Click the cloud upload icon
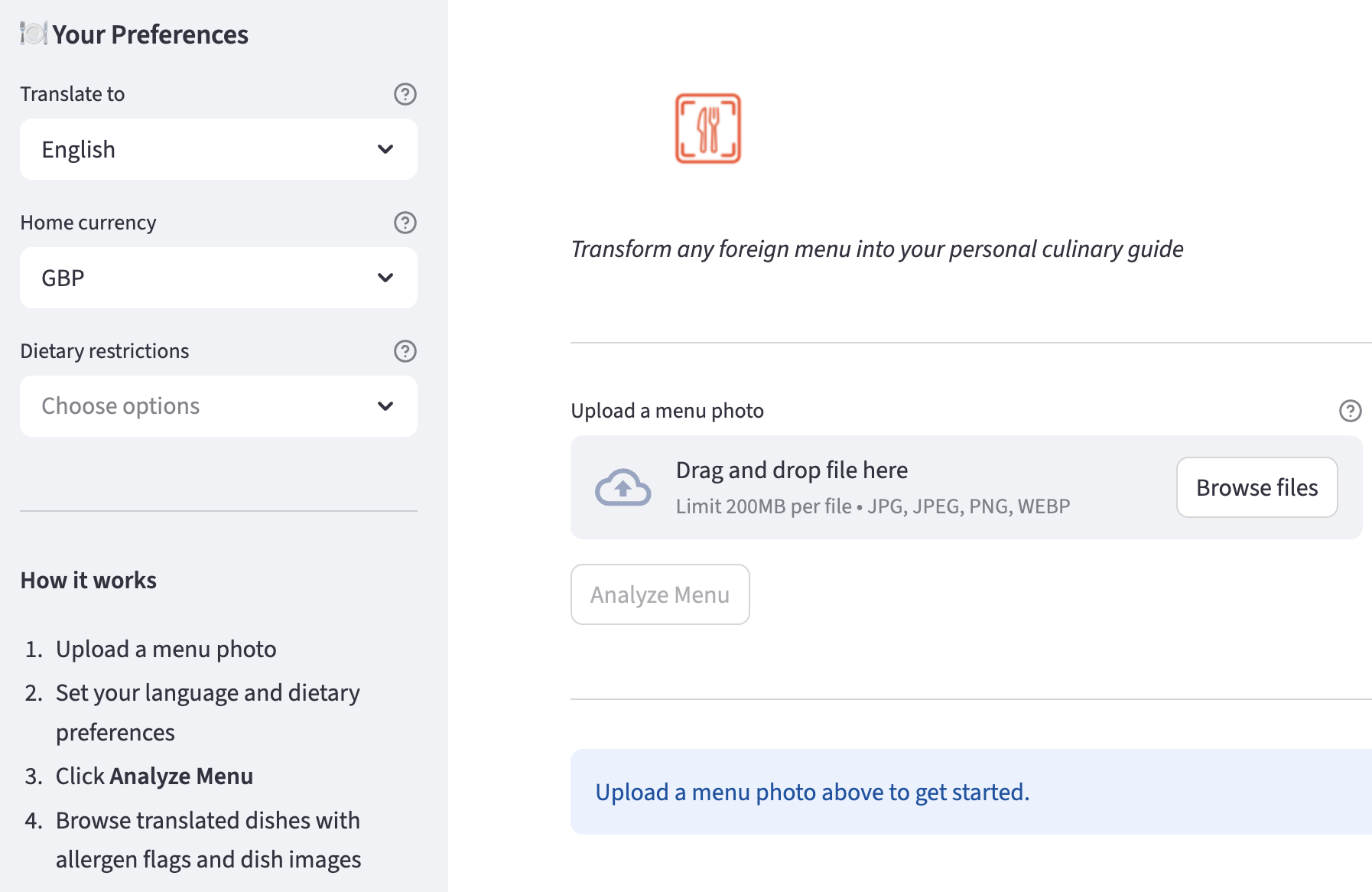Screen dimensions: 1372x892 [x=623, y=488]
